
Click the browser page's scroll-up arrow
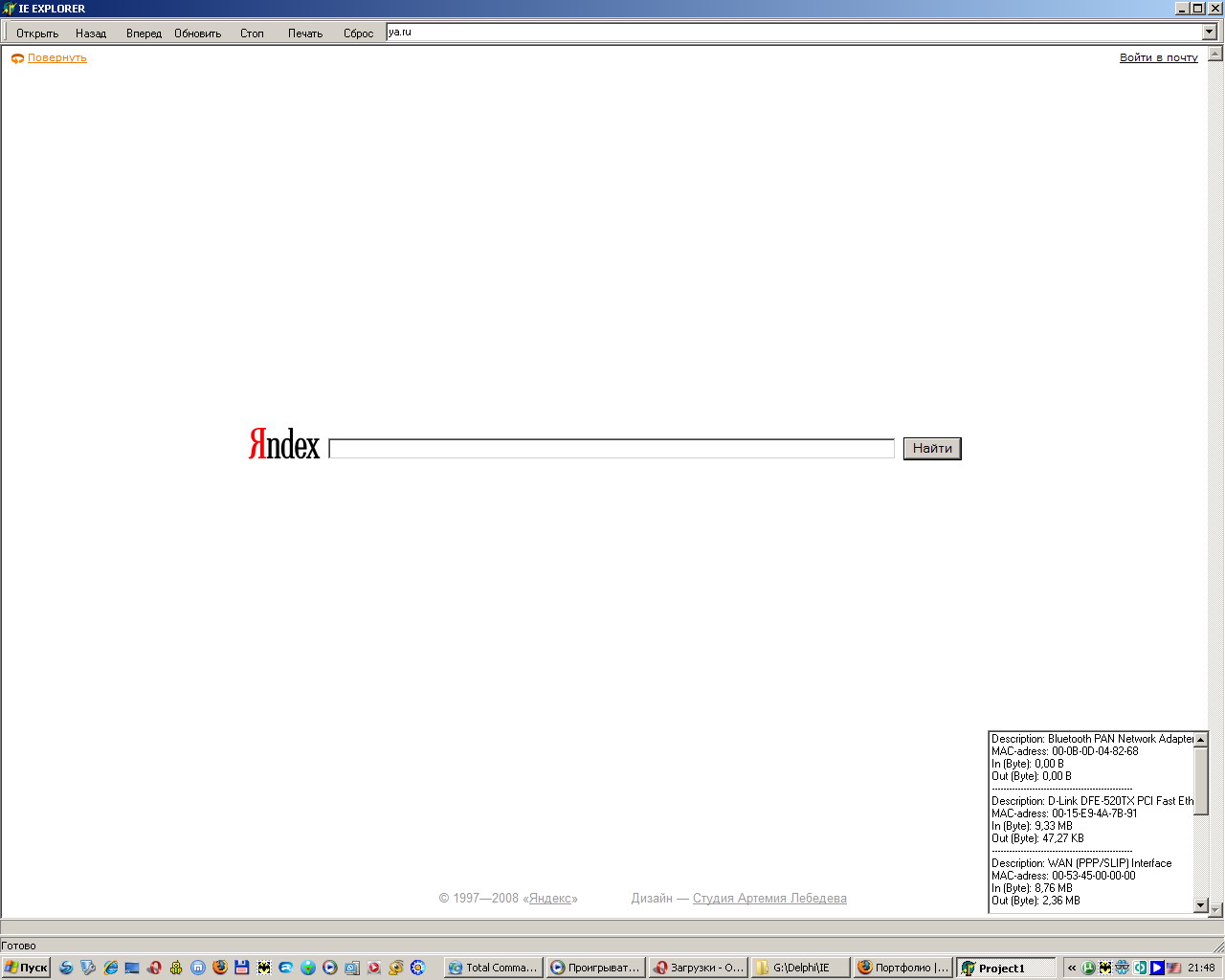(x=1215, y=53)
